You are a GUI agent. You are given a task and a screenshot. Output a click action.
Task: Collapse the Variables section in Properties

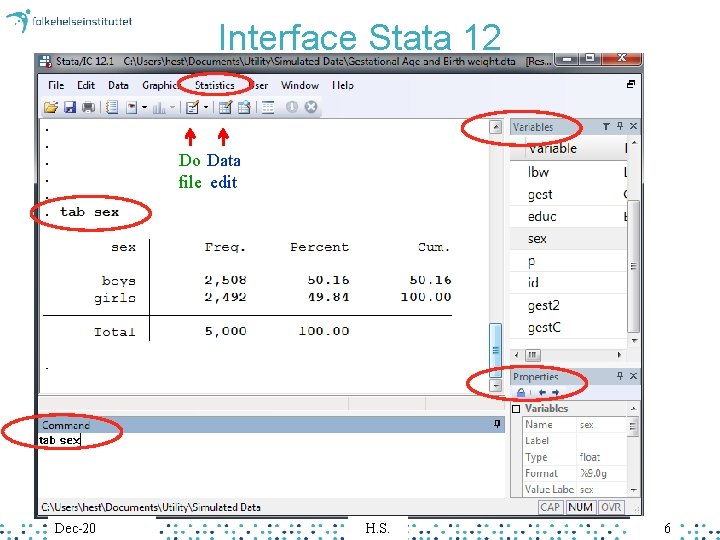pos(516,409)
